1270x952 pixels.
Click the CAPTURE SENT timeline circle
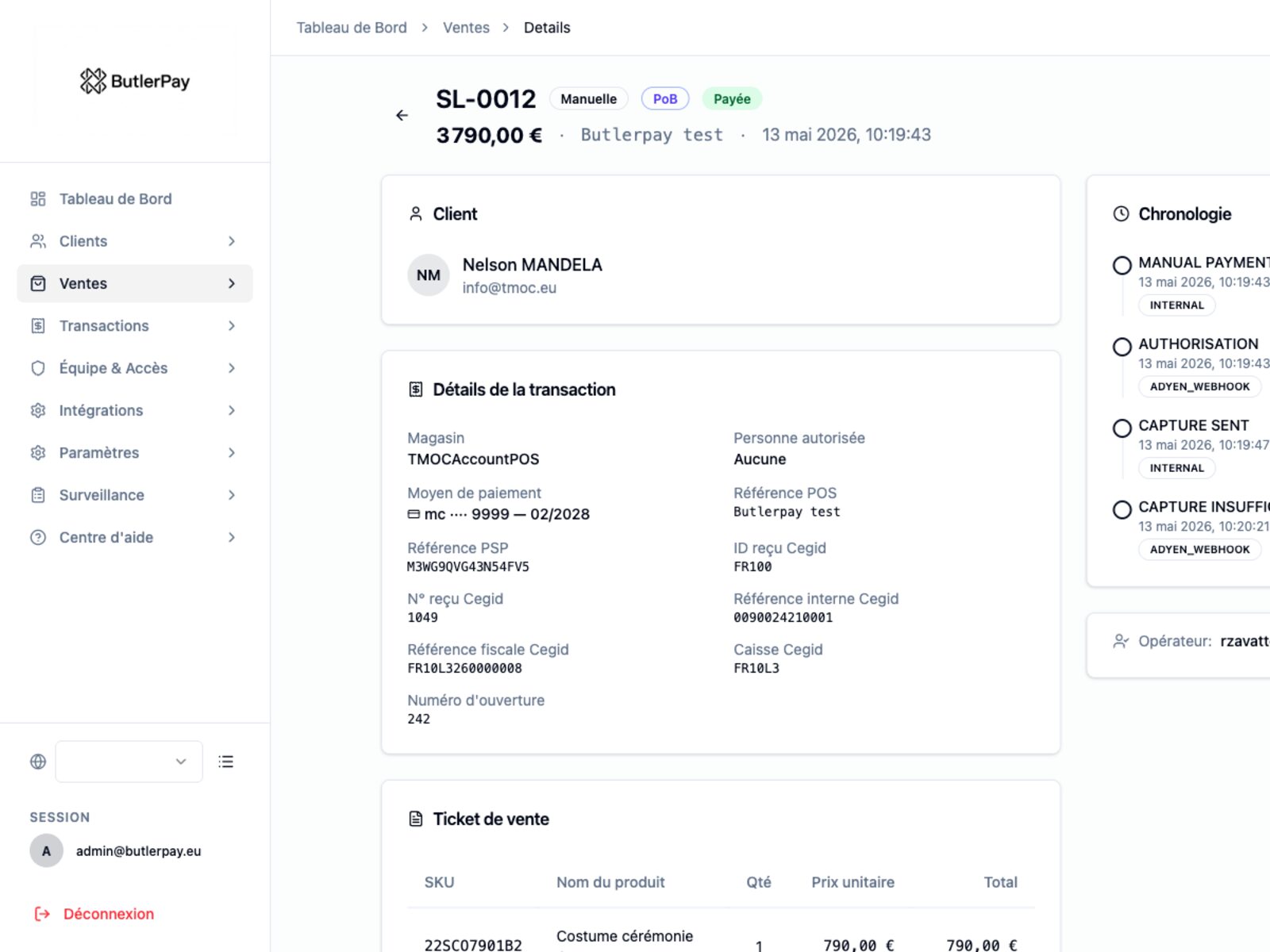[x=1122, y=428]
